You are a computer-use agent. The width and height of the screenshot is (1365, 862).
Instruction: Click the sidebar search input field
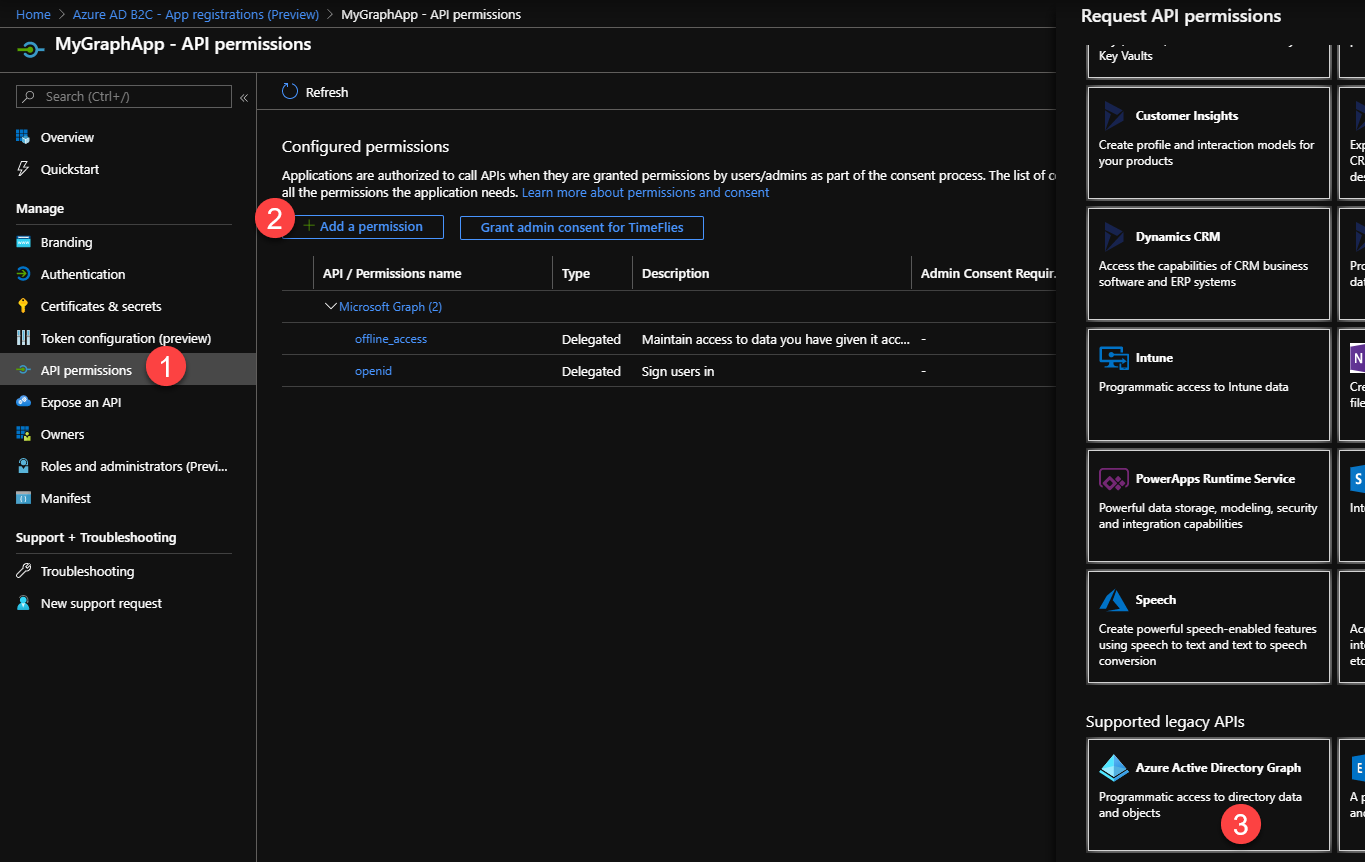[133, 97]
